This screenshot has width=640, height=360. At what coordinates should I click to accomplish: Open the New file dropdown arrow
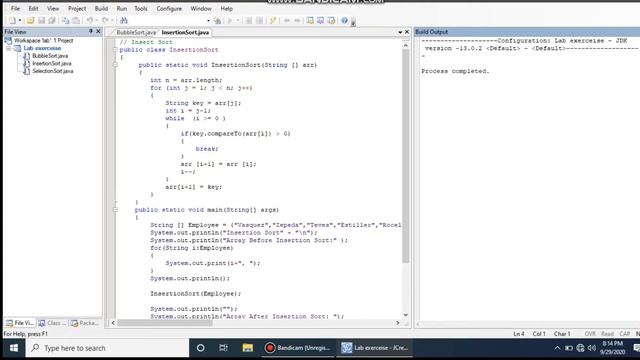(20, 20)
